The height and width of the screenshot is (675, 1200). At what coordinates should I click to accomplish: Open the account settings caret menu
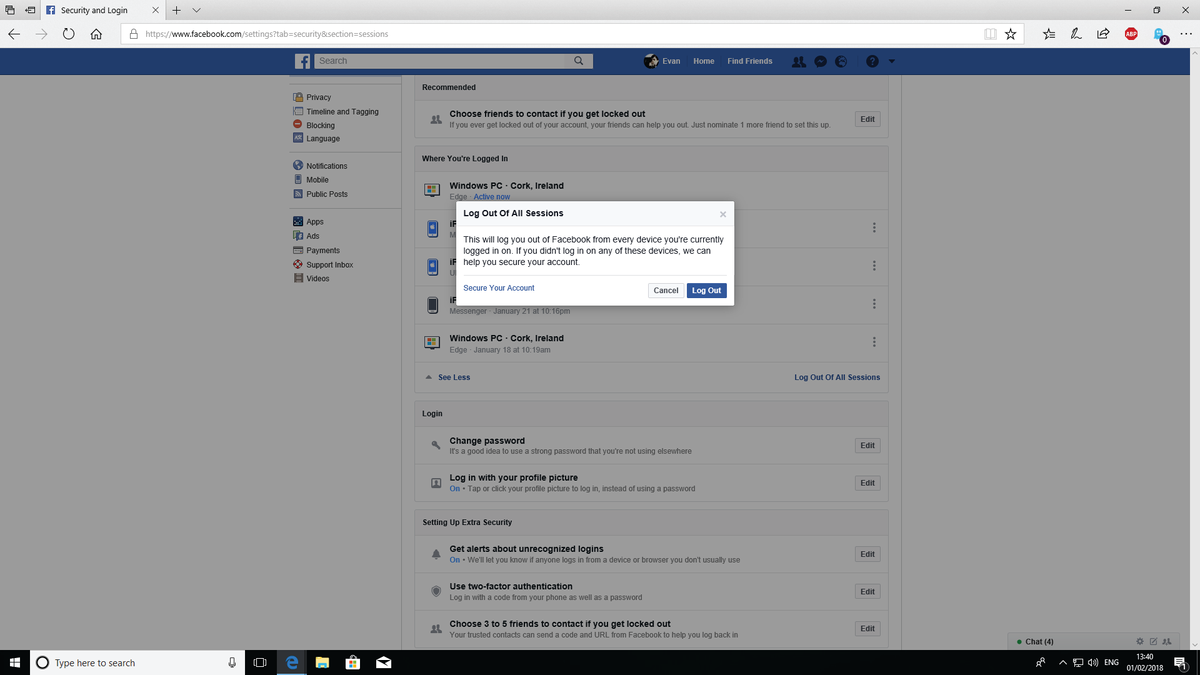[891, 61]
